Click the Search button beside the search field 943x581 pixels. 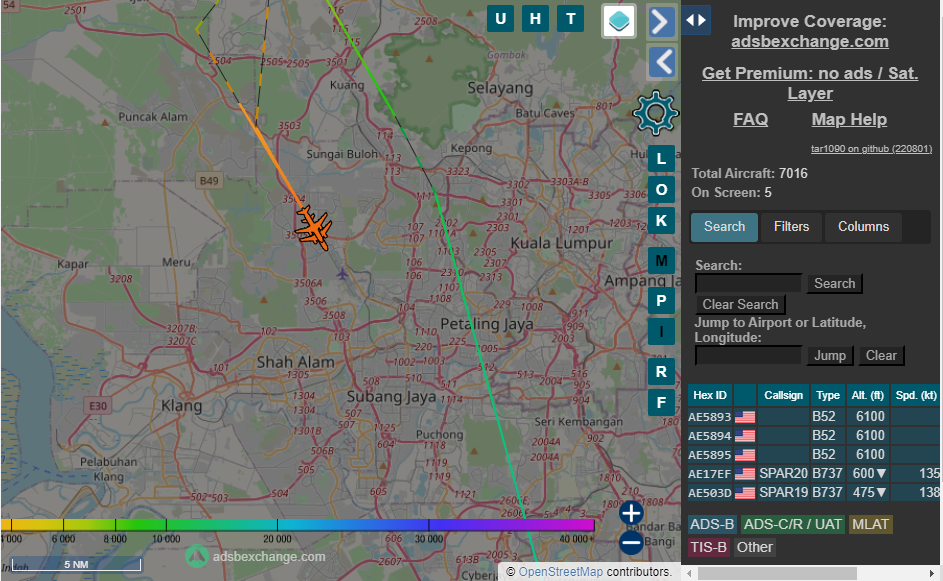pyautogui.click(x=835, y=283)
